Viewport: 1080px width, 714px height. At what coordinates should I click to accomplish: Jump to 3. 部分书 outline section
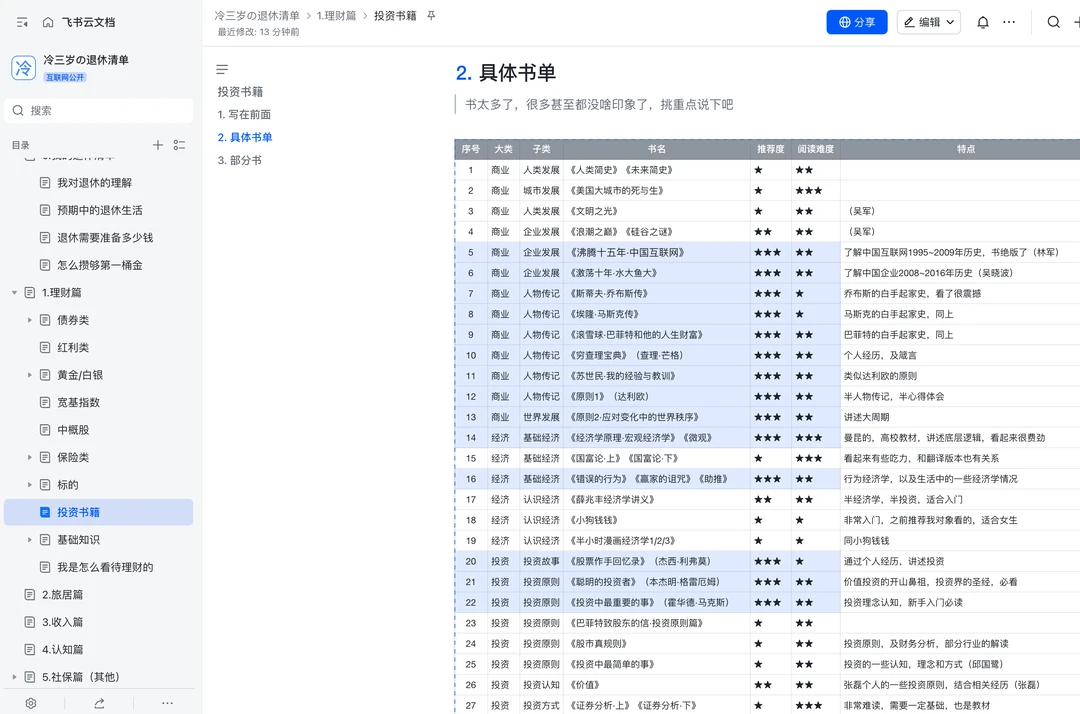(x=240, y=160)
